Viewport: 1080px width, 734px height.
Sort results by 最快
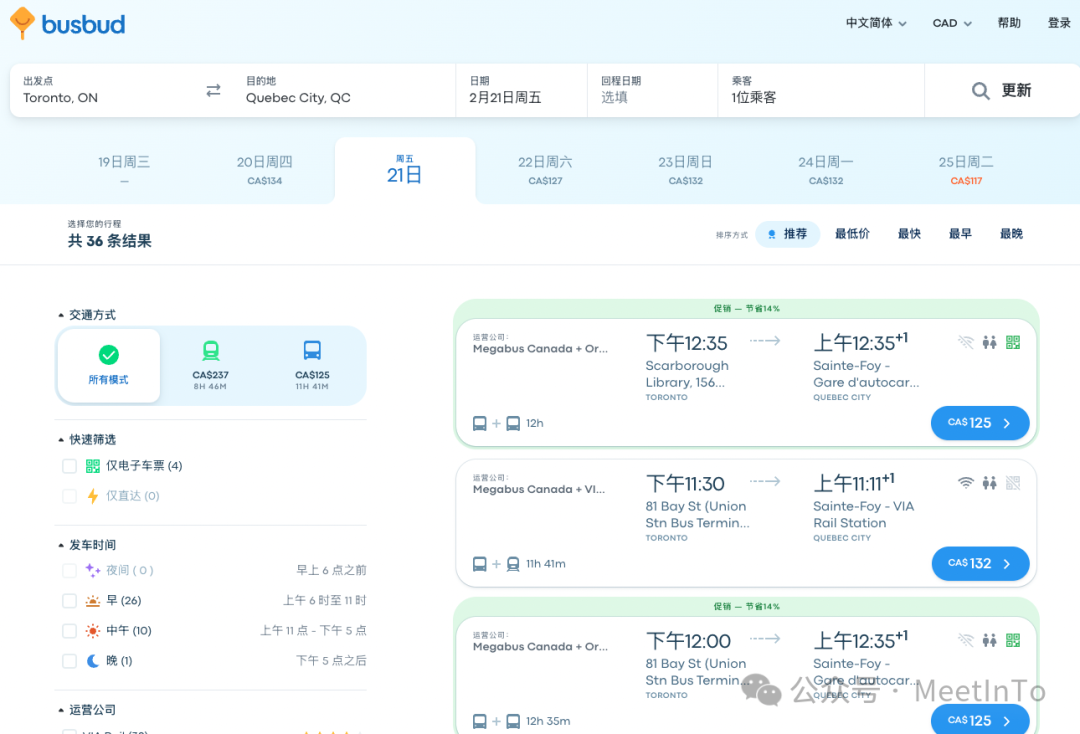909,234
